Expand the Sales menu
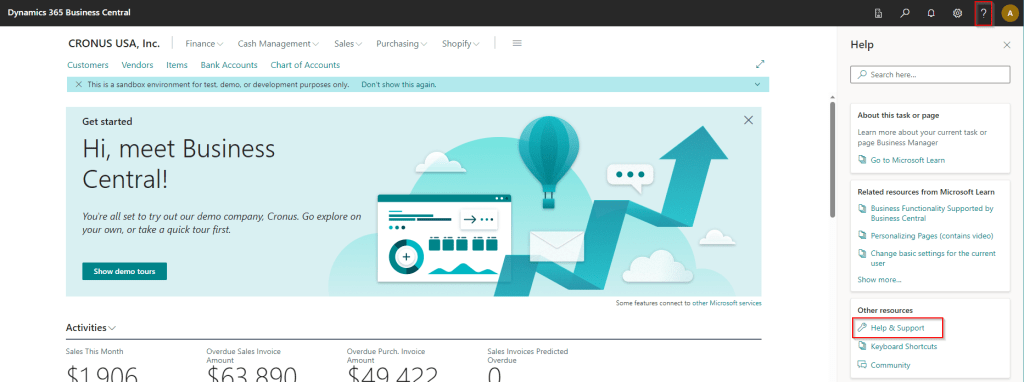The height and width of the screenshot is (382, 1024). (348, 44)
